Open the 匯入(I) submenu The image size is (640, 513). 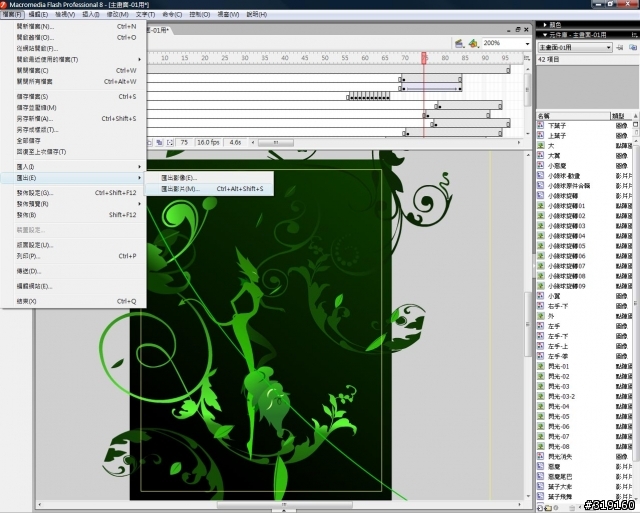point(73,167)
